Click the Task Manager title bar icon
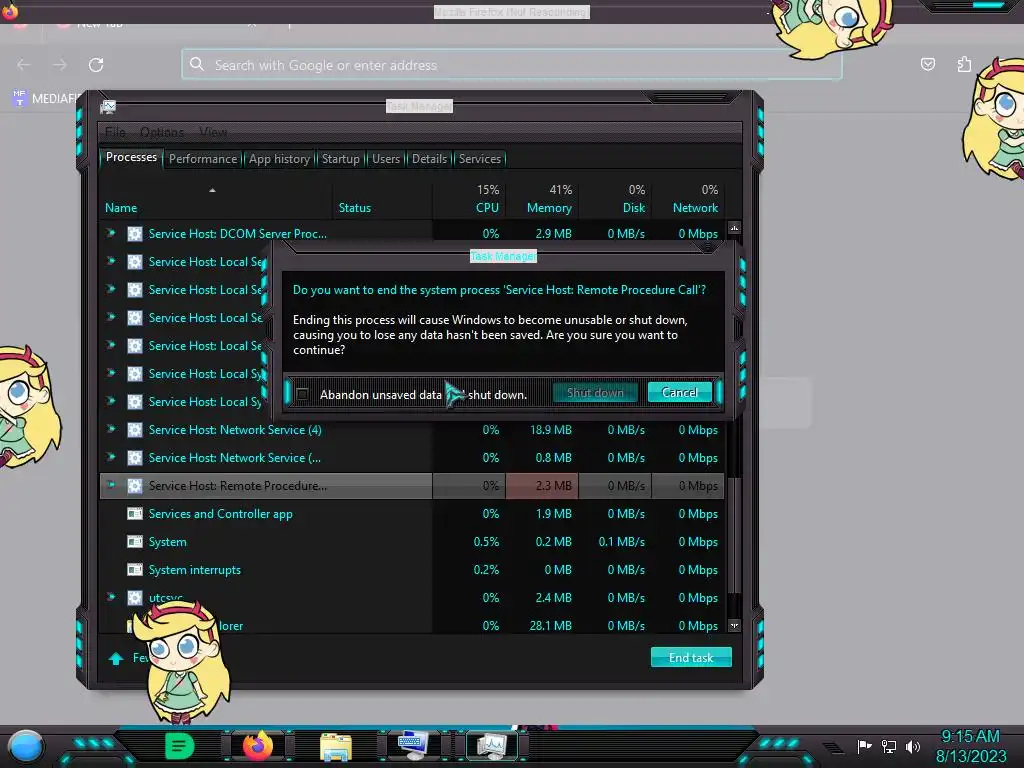This screenshot has width=1024, height=768. click(x=108, y=106)
